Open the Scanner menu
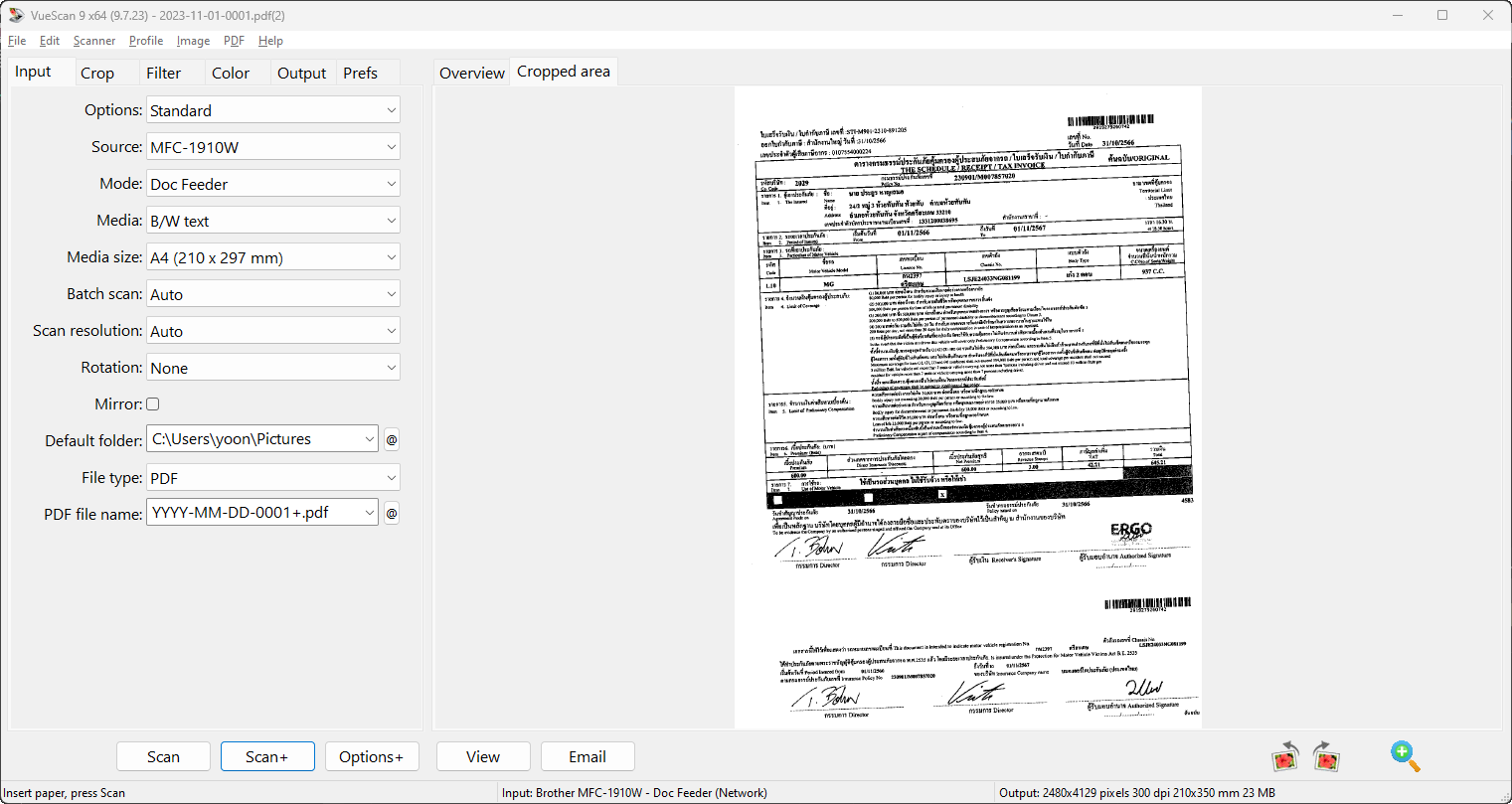The height and width of the screenshot is (804, 1512). 94,41
